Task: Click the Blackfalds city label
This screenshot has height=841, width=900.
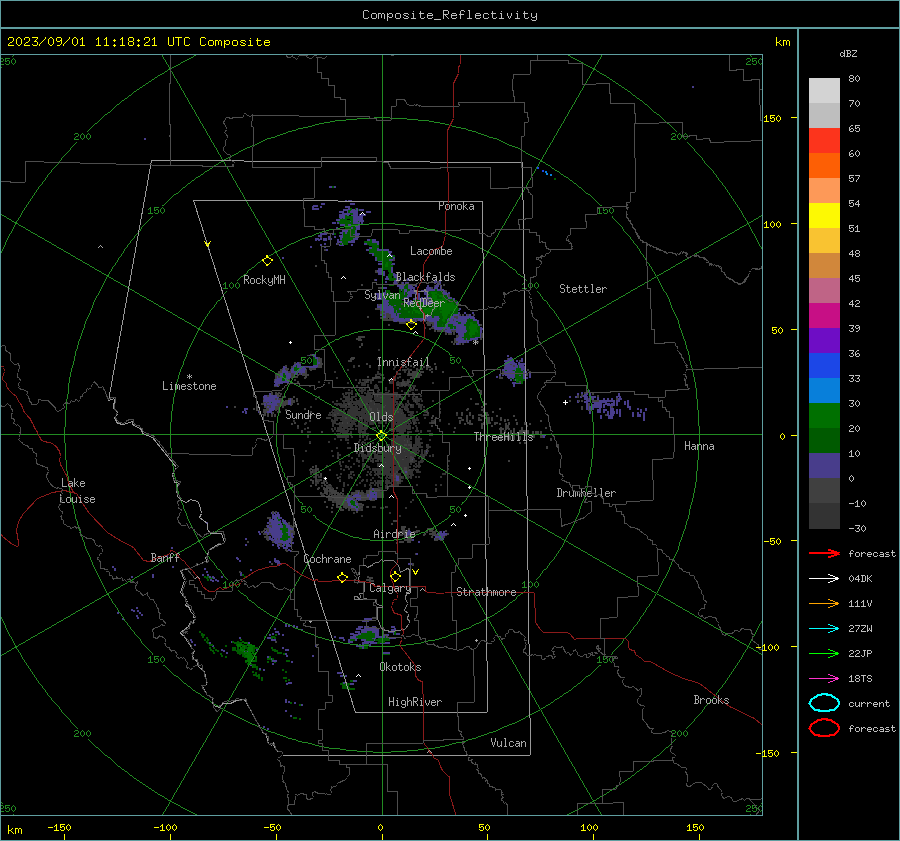Action: click(425, 277)
